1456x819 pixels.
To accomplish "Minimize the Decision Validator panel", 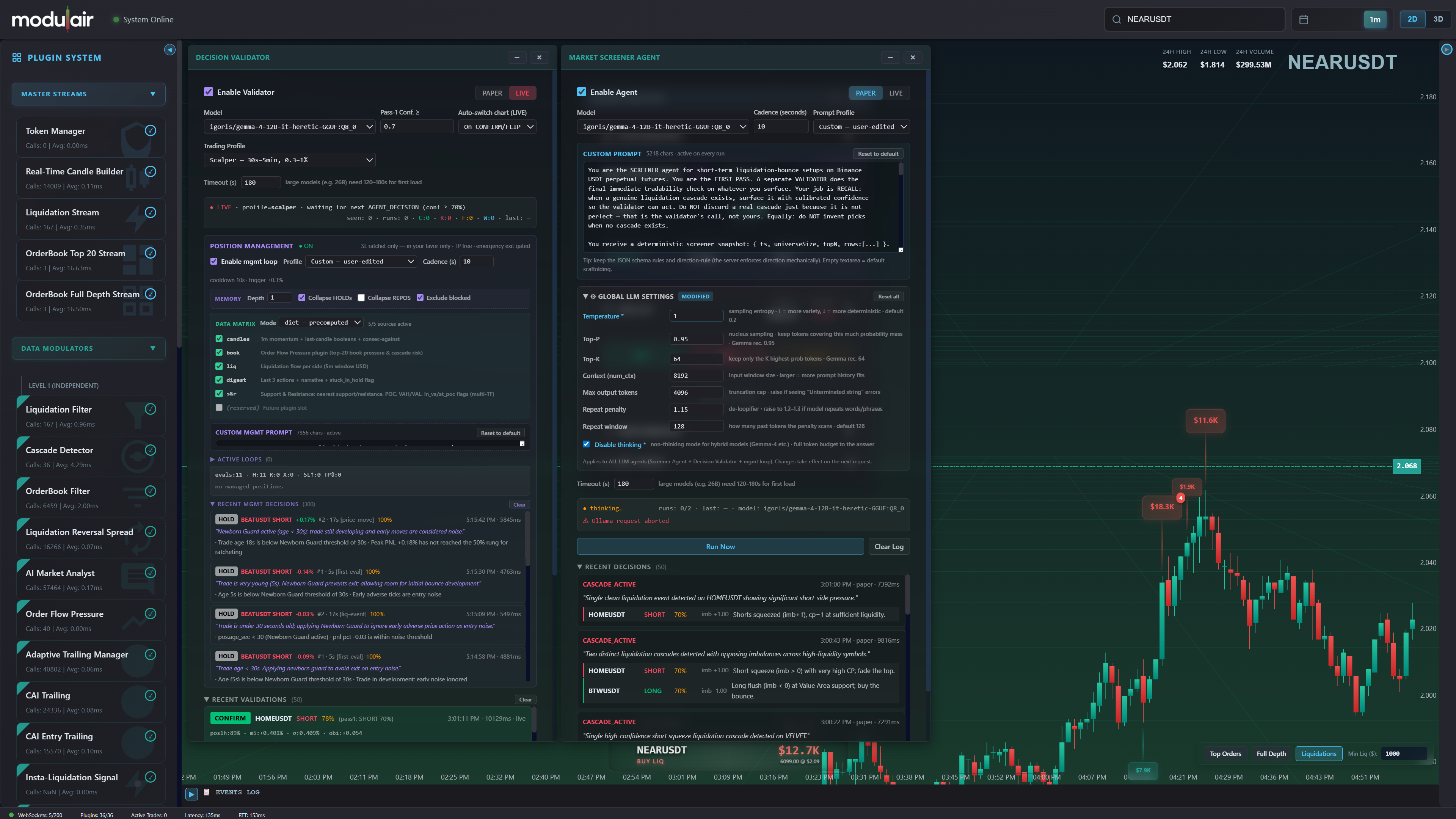I will 516,58.
